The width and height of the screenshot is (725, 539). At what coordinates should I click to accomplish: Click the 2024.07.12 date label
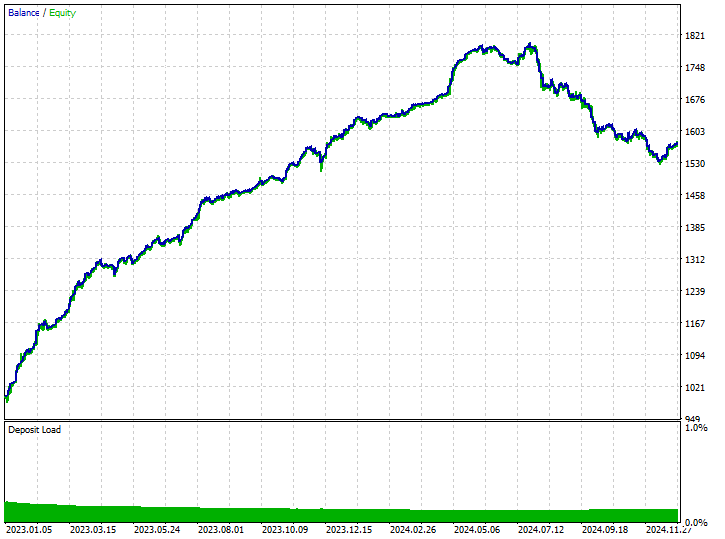(x=541, y=529)
